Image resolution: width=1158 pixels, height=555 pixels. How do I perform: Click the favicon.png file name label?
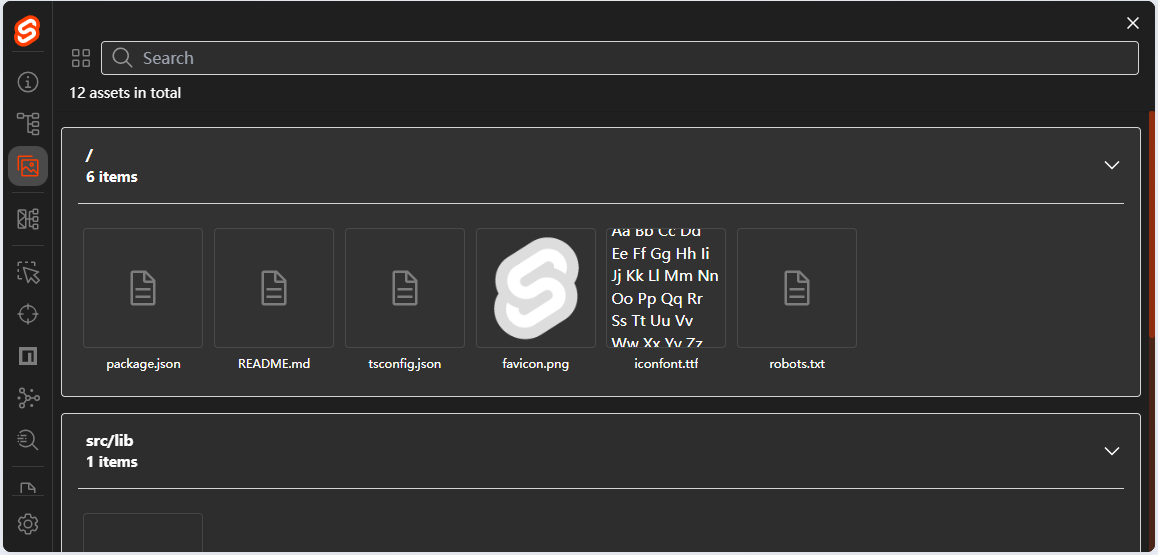(535, 364)
